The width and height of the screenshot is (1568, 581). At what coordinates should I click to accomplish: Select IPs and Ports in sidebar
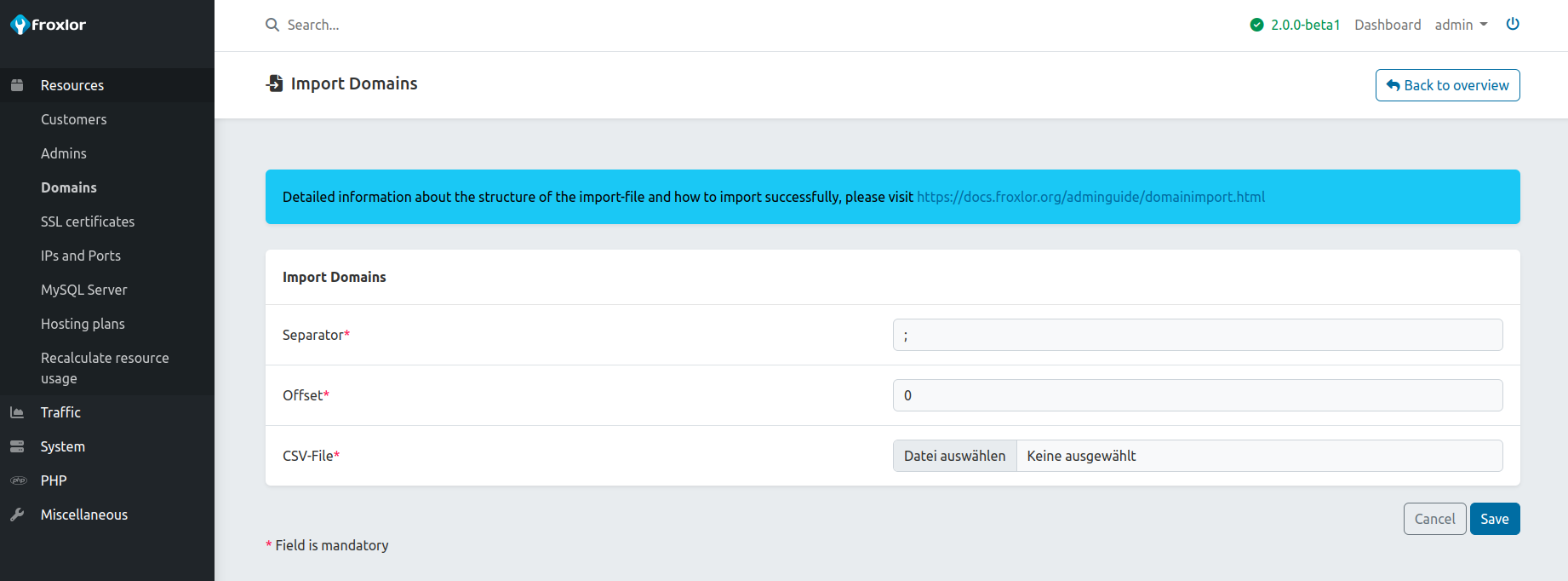coord(81,256)
